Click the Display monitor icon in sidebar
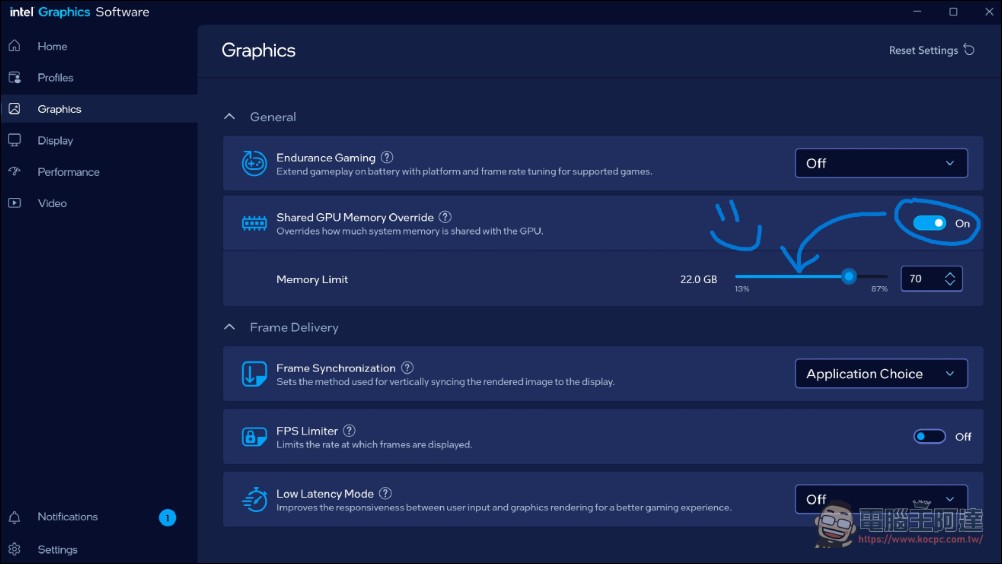This screenshot has height=564, width=1002. (x=15, y=140)
